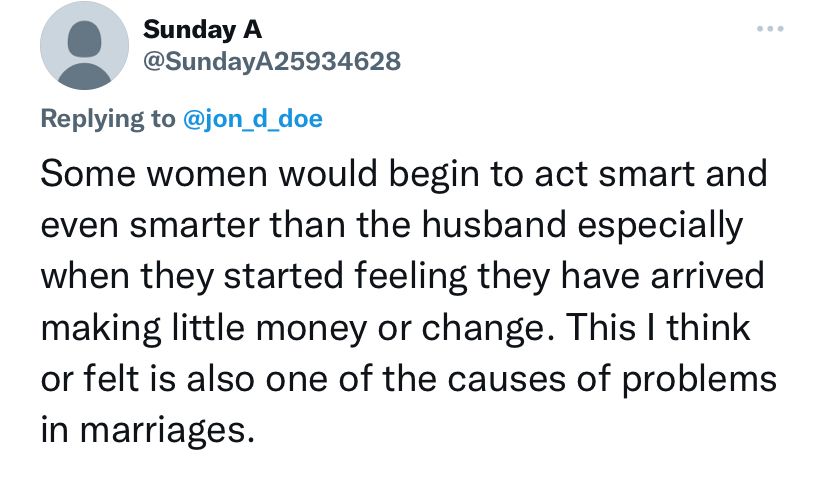Click the word "smarter" in the tweet
Viewport: 828px width, 478px height.
194,226
